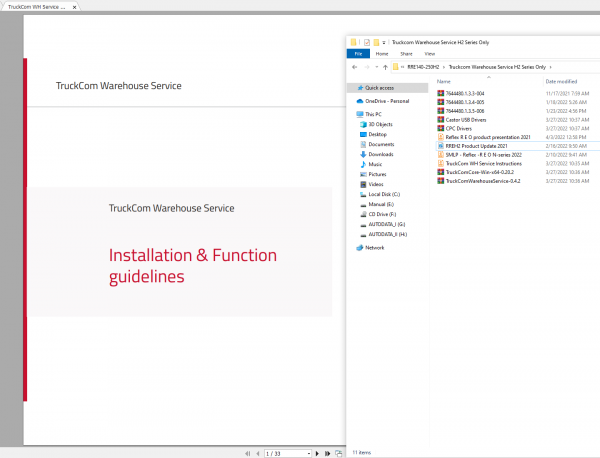
Task: Click the PDF icon of TruckCom WH Service Instructions
Action: (x=440, y=163)
